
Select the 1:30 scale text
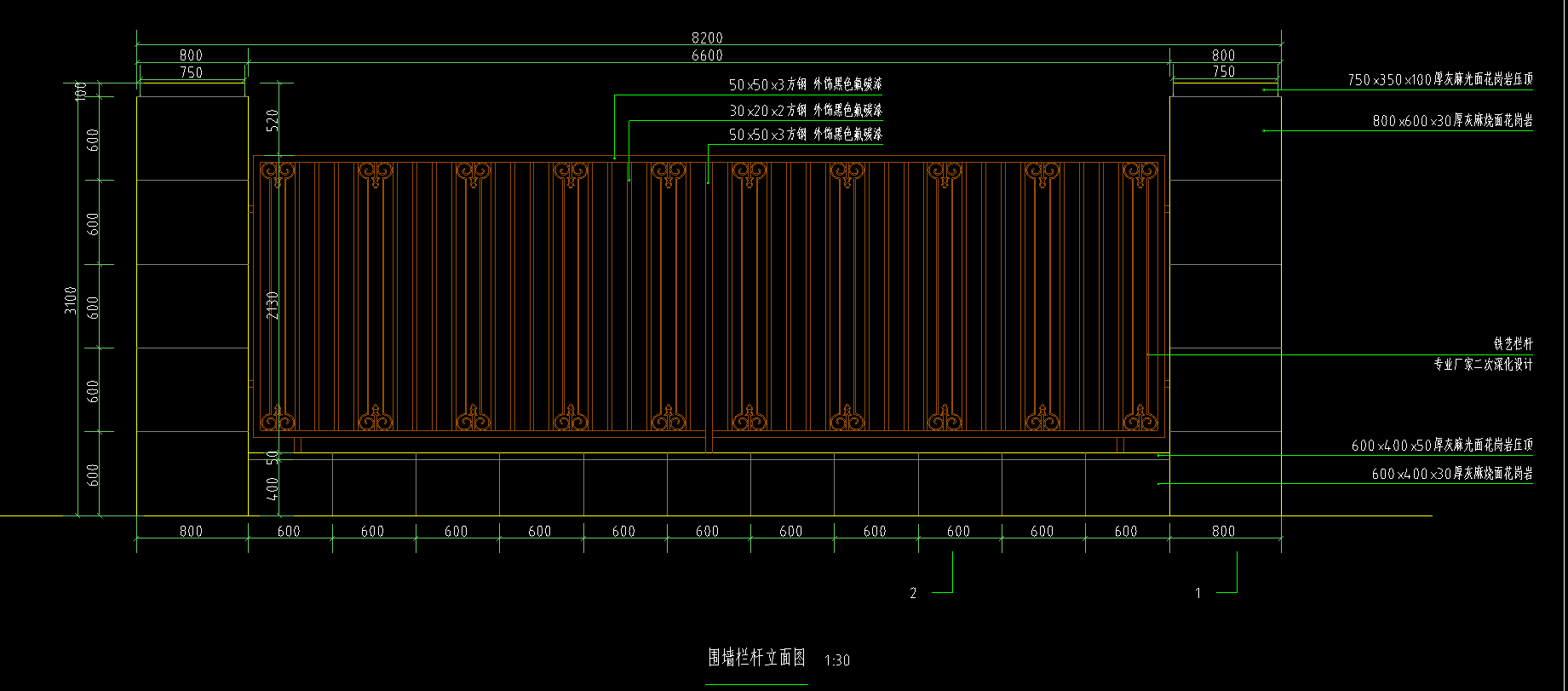coord(837,660)
